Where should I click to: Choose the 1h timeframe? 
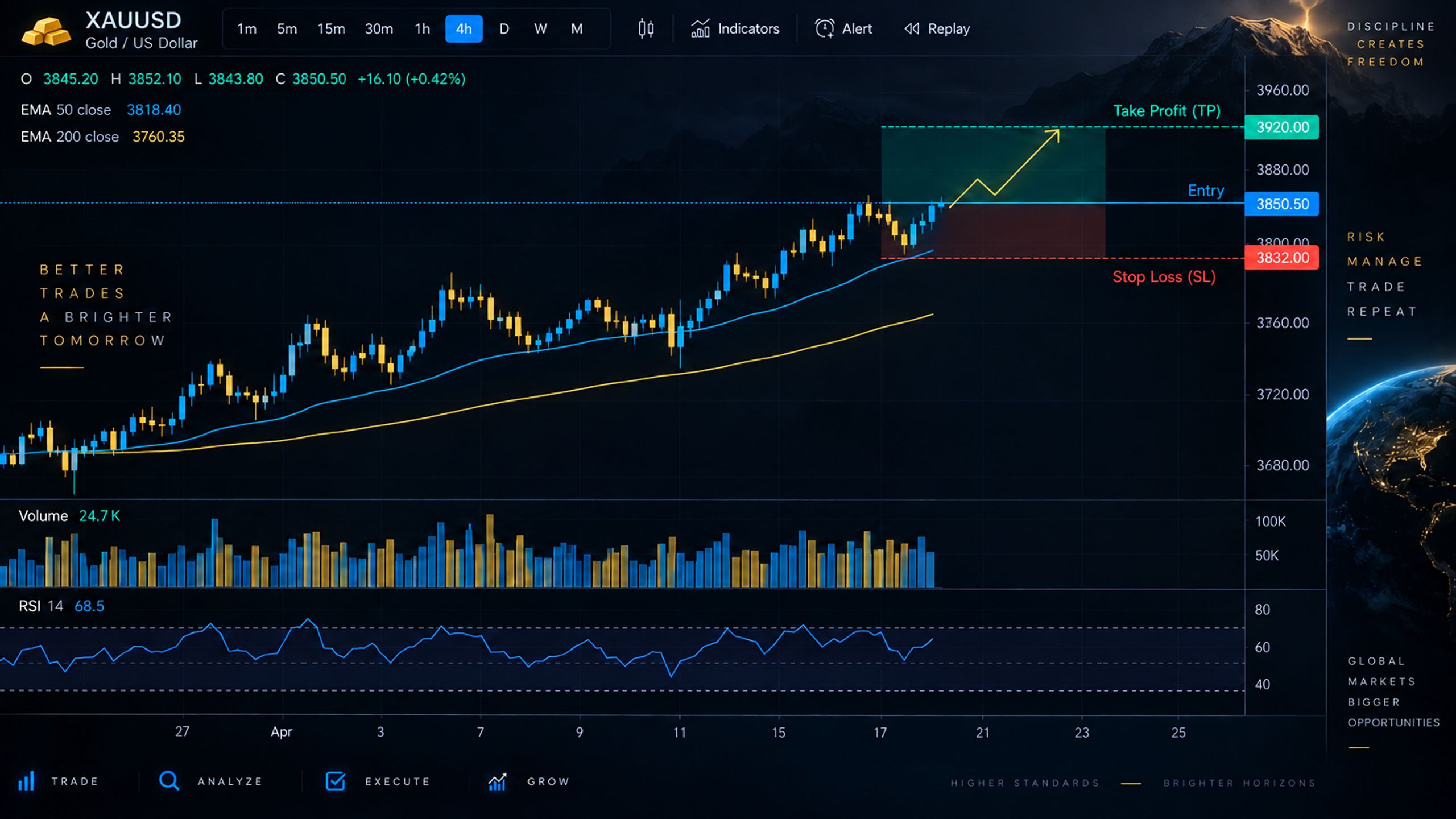[x=422, y=29]
